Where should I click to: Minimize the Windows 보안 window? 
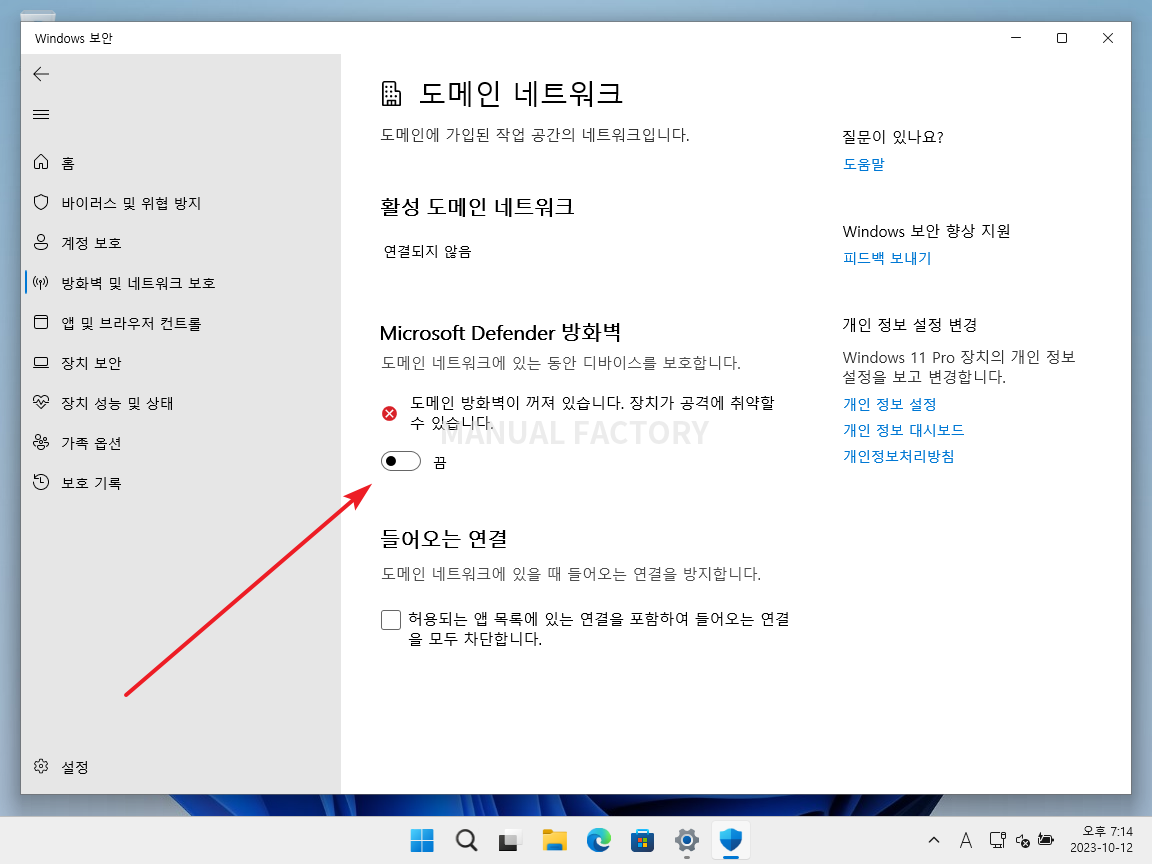pos(1016,37)
